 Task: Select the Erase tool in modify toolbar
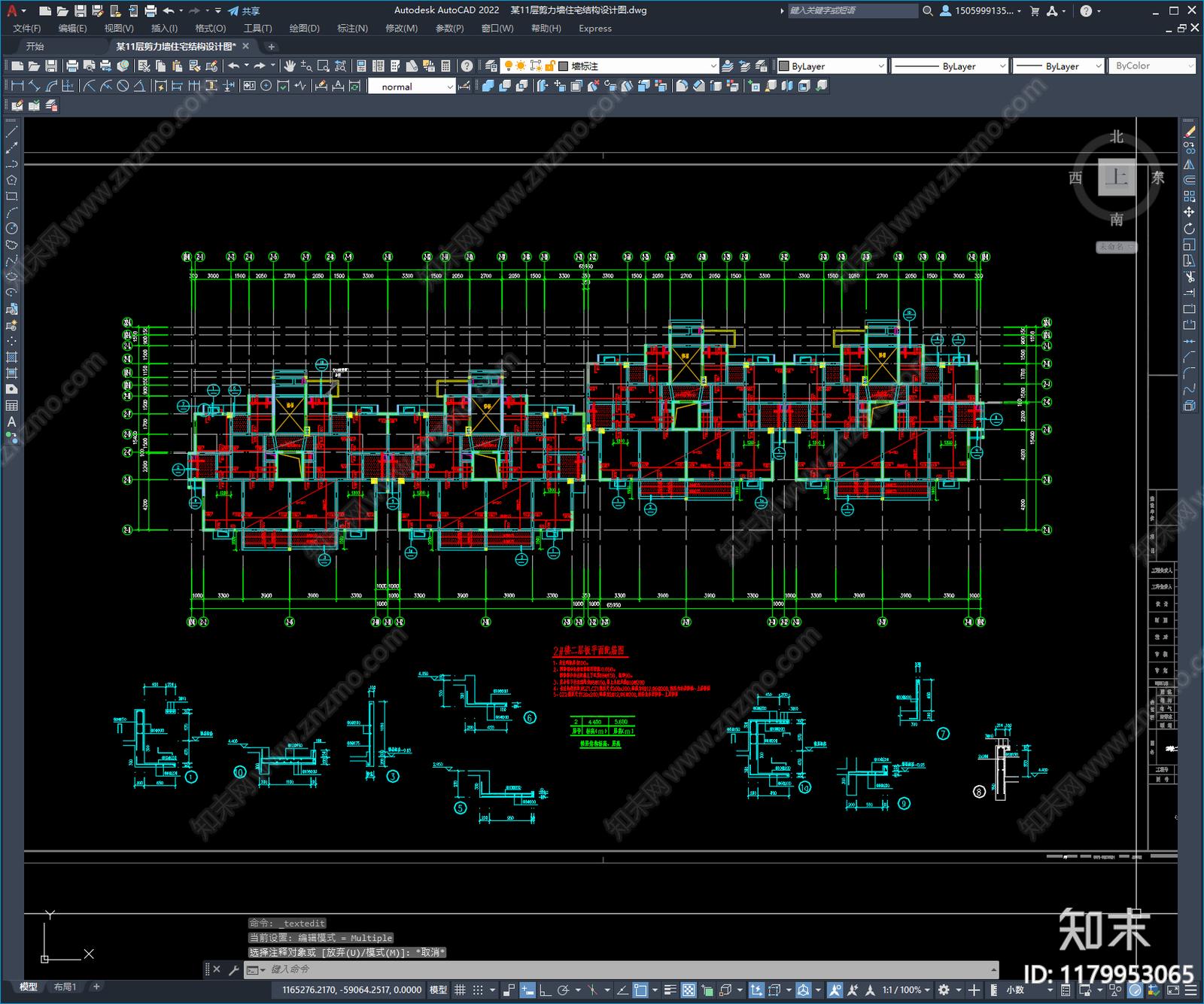tap(1189, 132)
